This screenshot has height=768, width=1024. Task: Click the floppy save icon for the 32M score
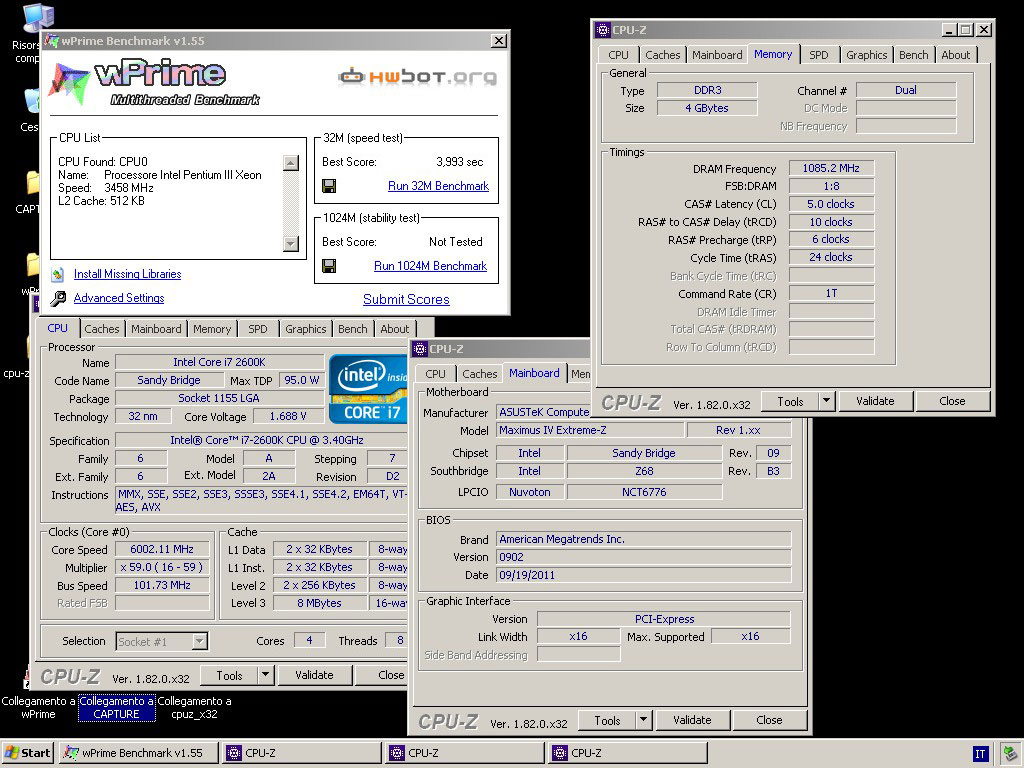click(x=329, y=186)
